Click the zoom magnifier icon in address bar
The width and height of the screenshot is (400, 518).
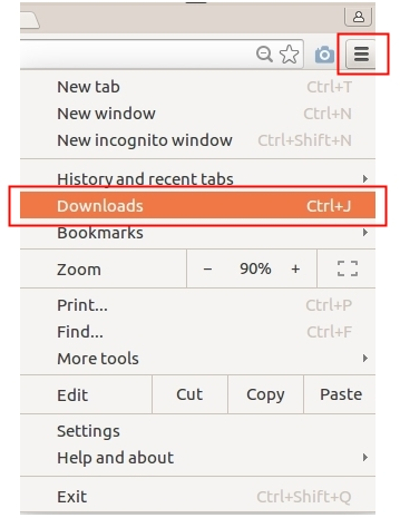click(x=264, y=54)
